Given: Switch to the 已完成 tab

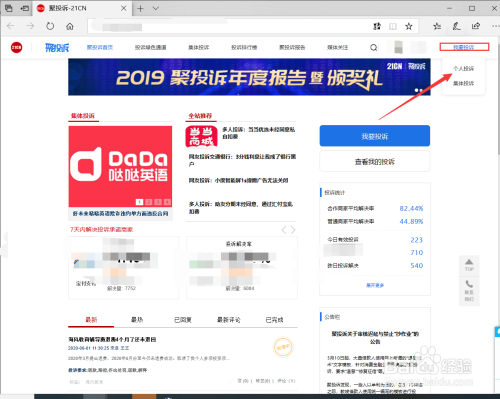Looking at the screenshot, I should (274, 320).
